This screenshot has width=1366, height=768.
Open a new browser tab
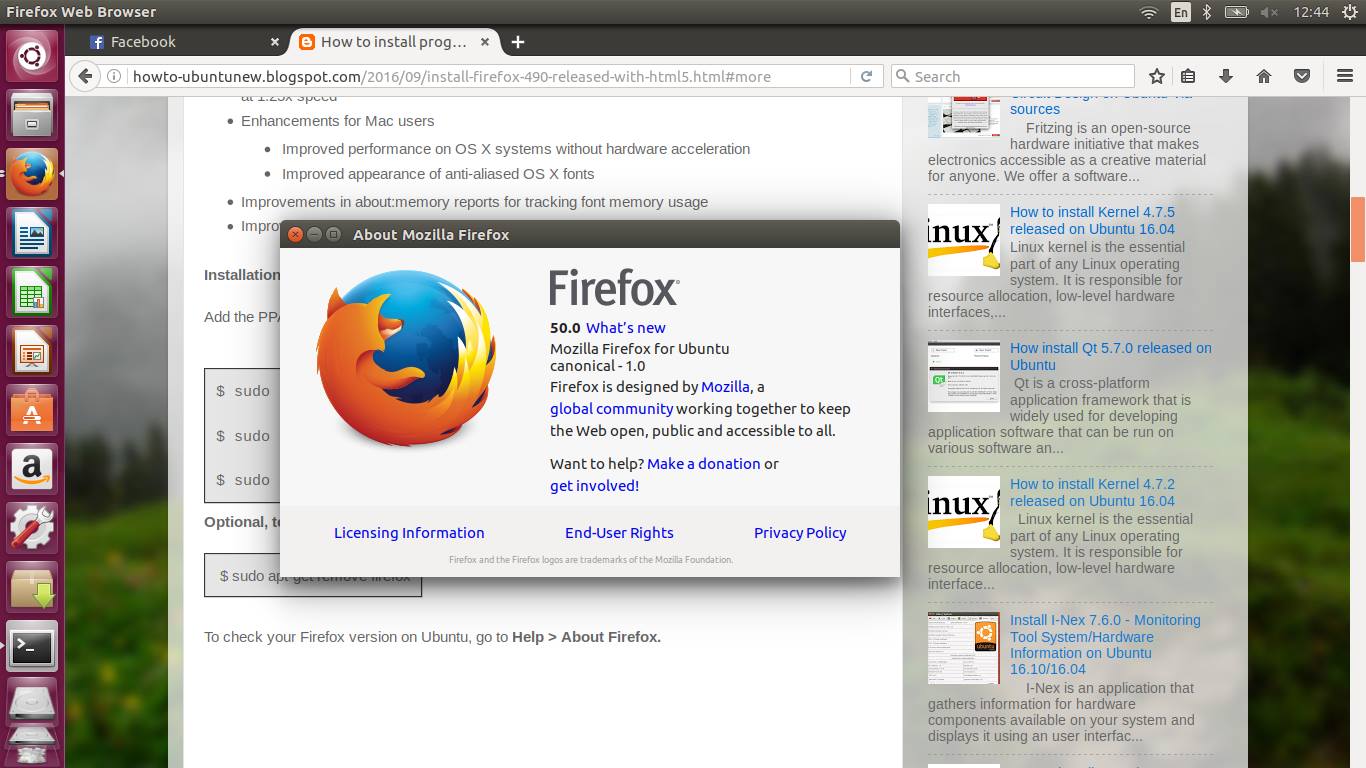[x=518, y=42]
